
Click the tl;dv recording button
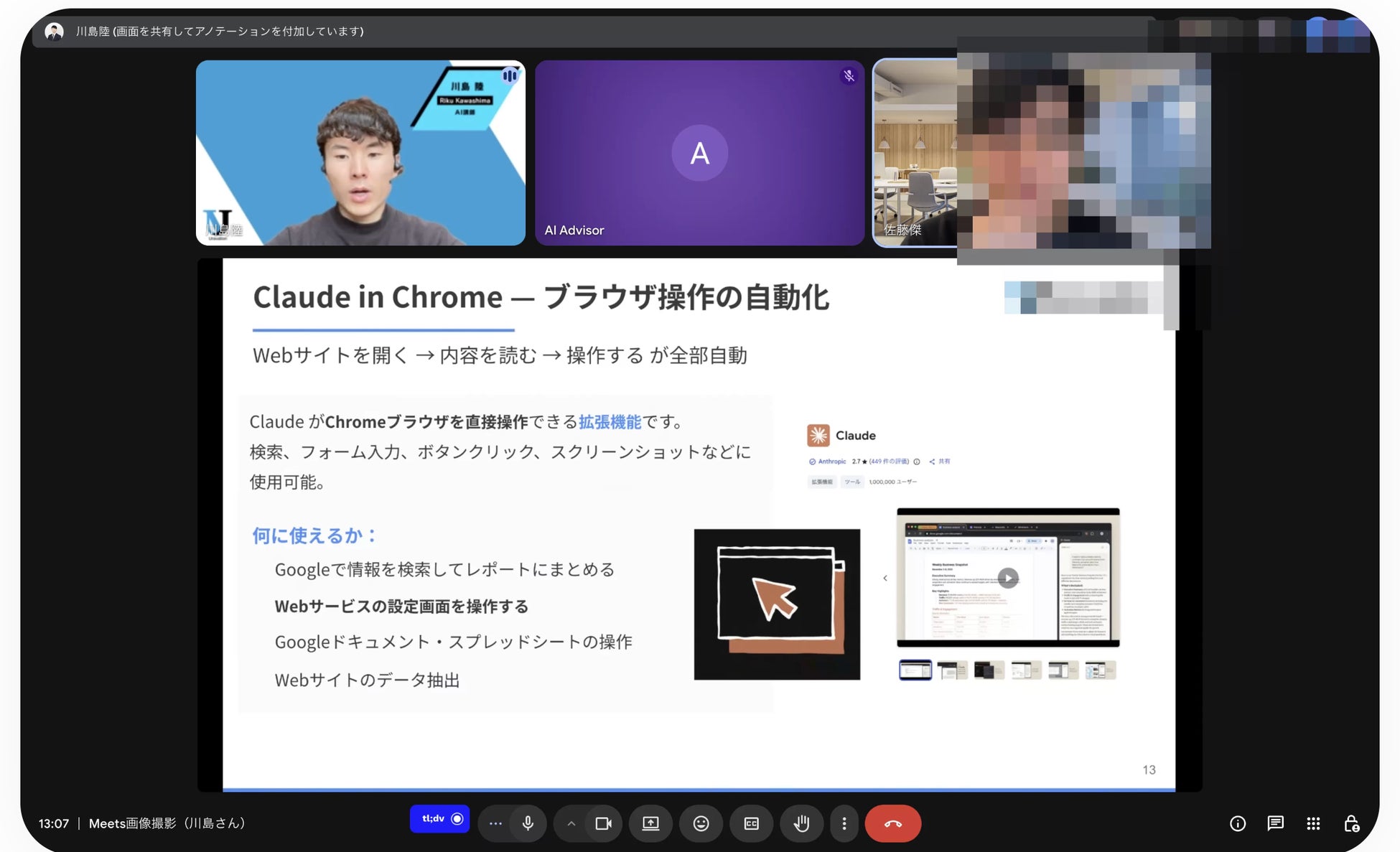pos(439,818)
